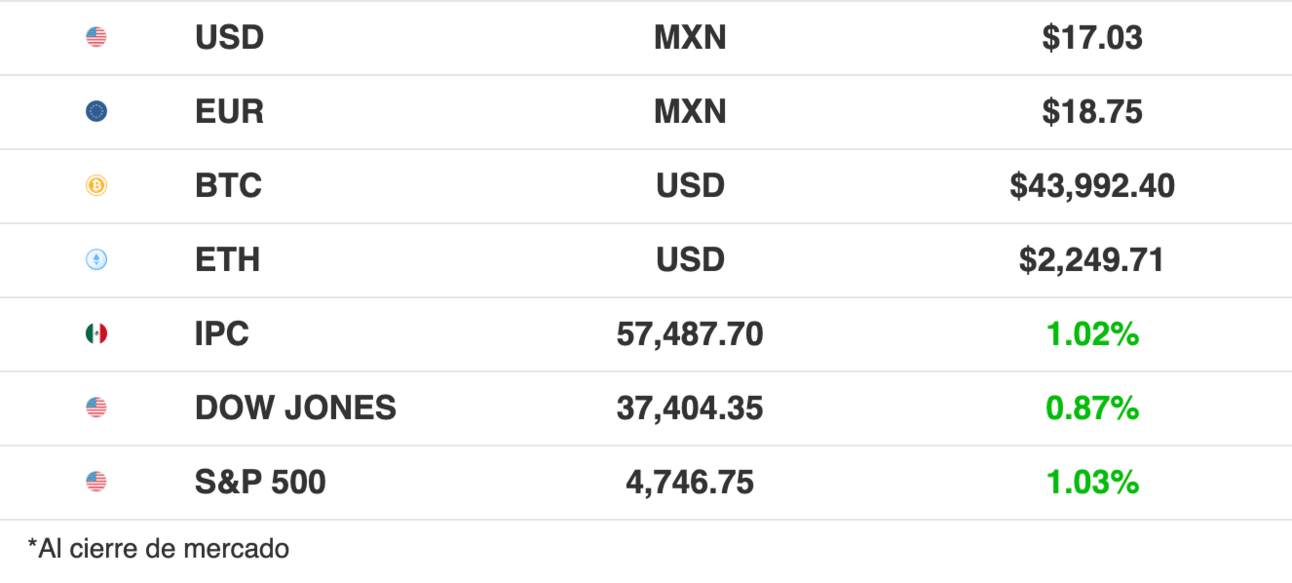This screenshot has height=583, width=1292.
Task: Click the European Union flag icon
Action: [96, 112]
